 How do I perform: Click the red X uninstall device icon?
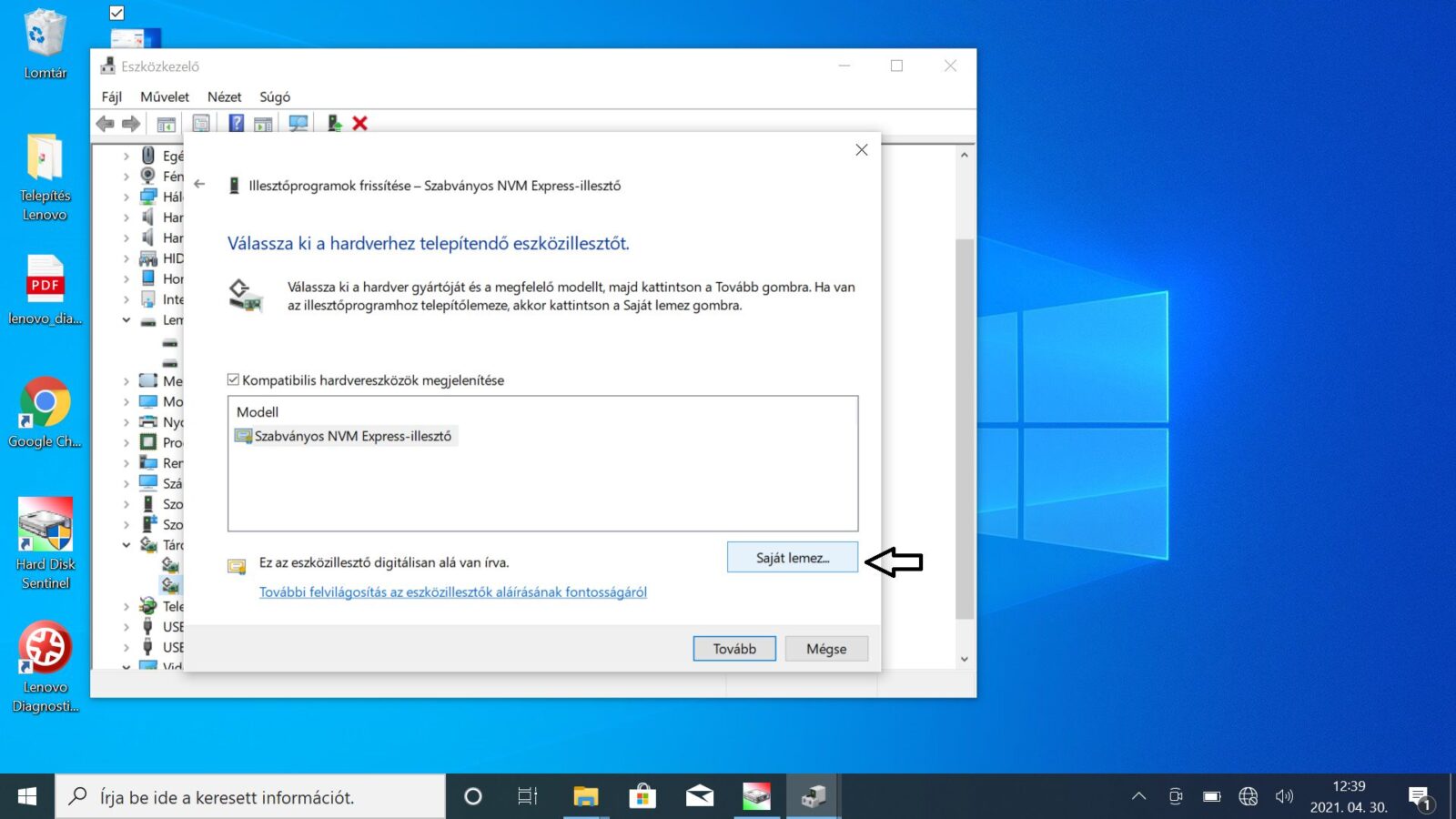[x=360, y=124]
